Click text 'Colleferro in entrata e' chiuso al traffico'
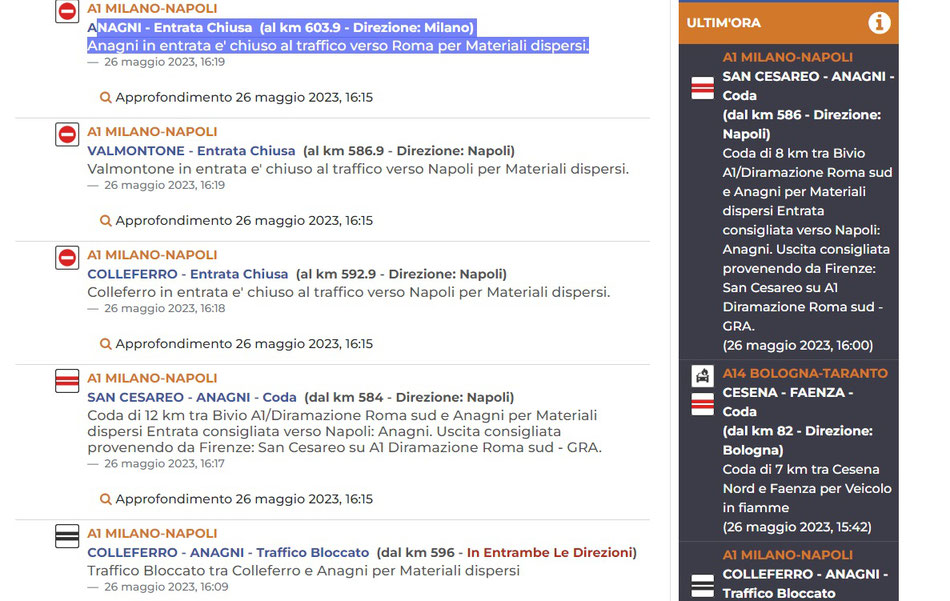This screenshot has width=950, height=601. [348, 292]
